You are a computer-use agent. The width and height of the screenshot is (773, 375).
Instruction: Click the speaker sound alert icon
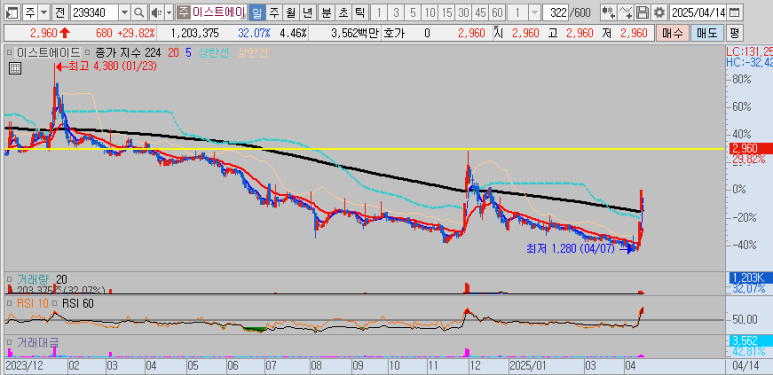click(156, 12)
